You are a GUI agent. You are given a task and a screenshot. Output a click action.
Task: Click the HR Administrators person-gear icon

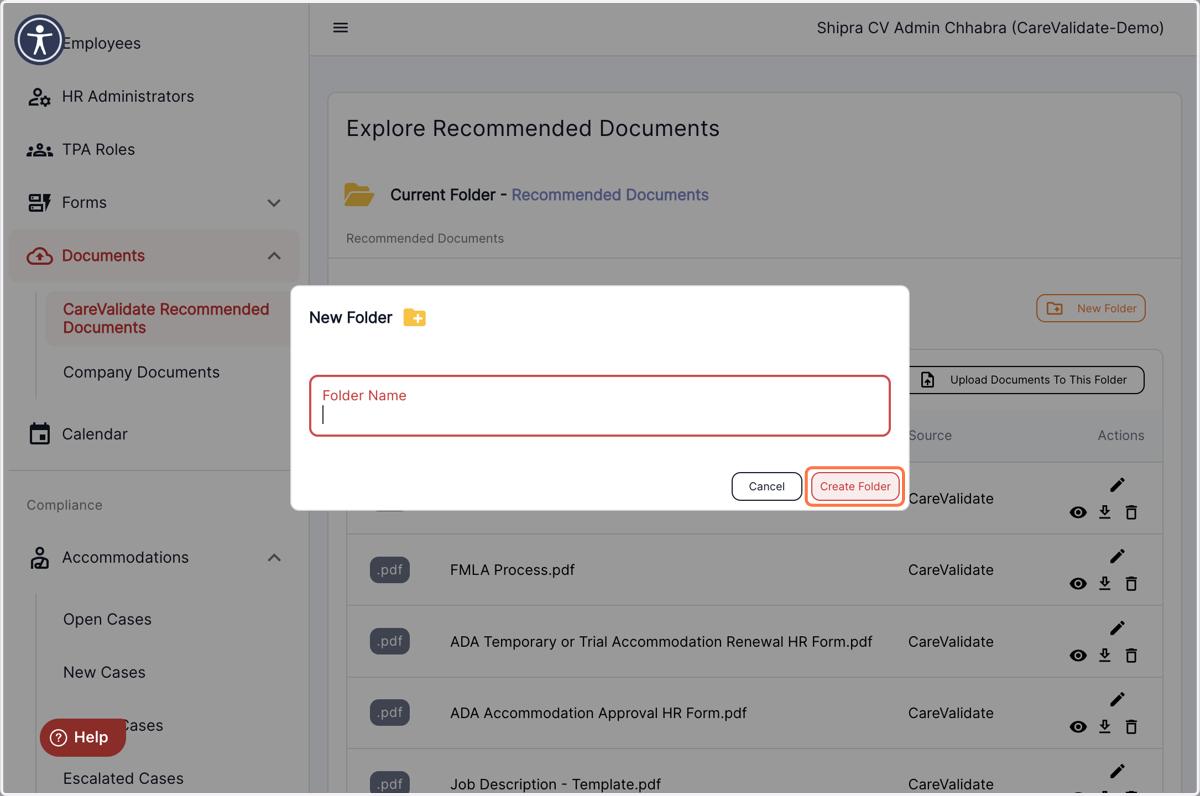39,97
